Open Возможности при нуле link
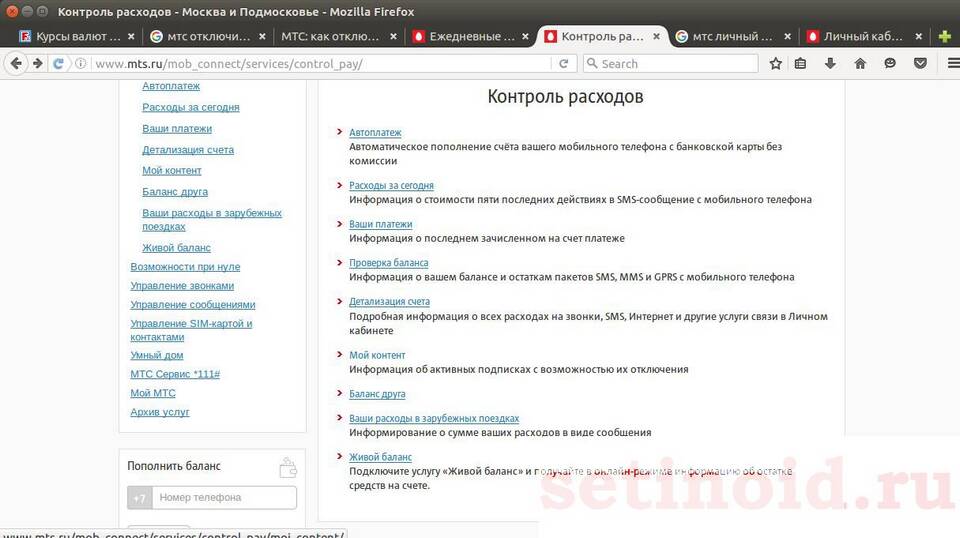960x538 pixels. coord(185,267)
